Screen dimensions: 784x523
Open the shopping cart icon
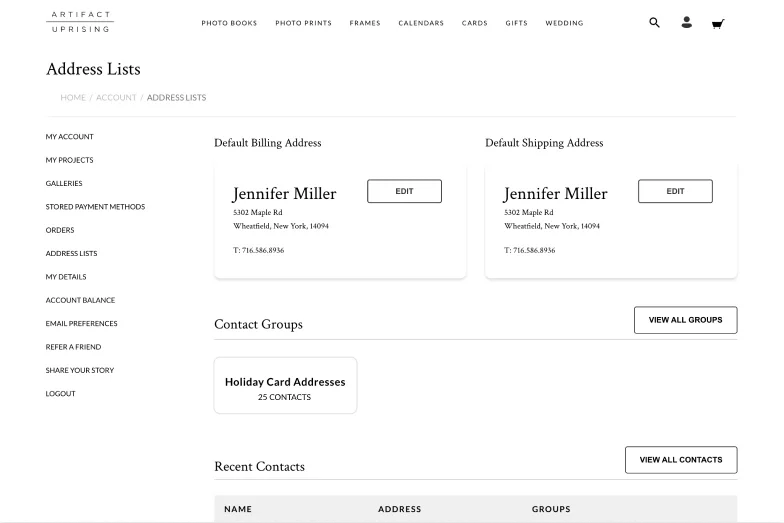718,24
